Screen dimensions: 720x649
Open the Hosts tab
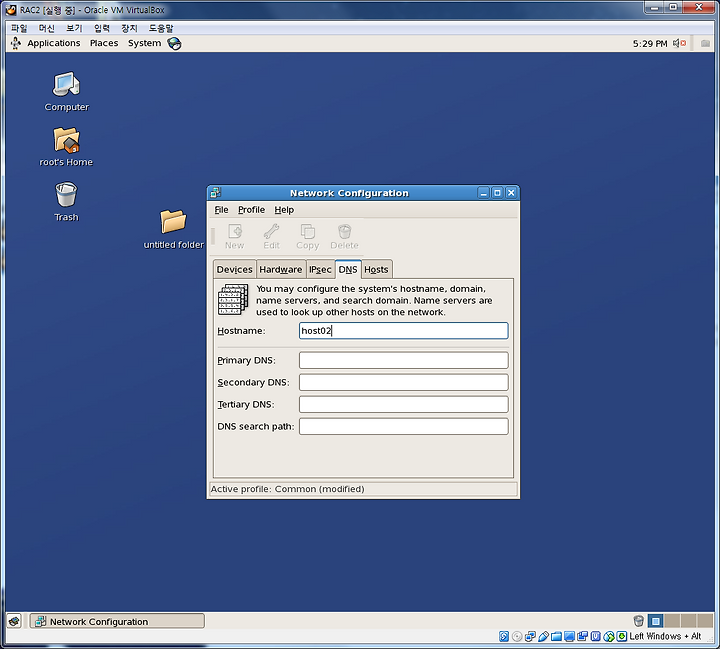coord(377,270)
